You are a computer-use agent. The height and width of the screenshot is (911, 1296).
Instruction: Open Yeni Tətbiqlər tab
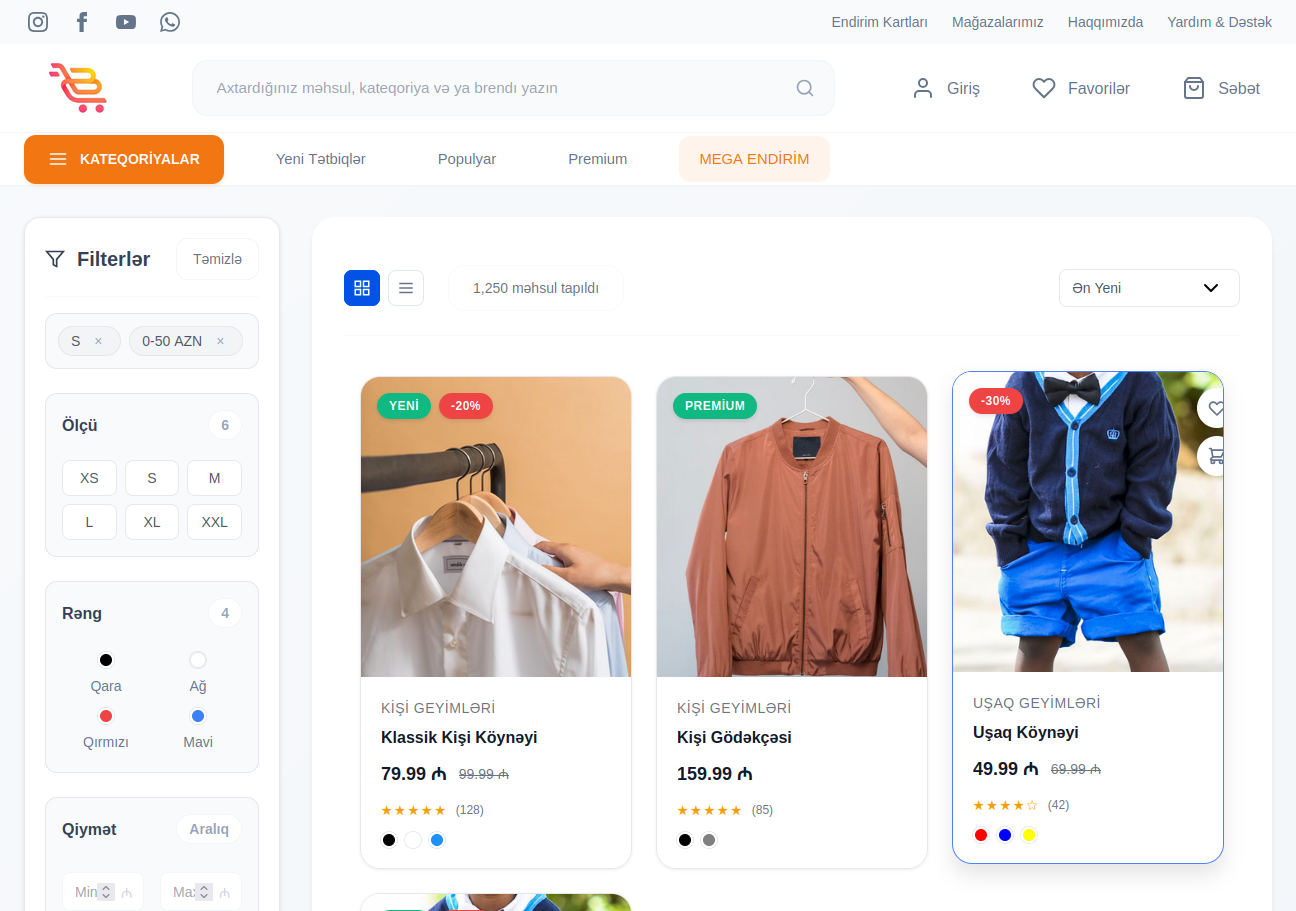tap(321, 159)
